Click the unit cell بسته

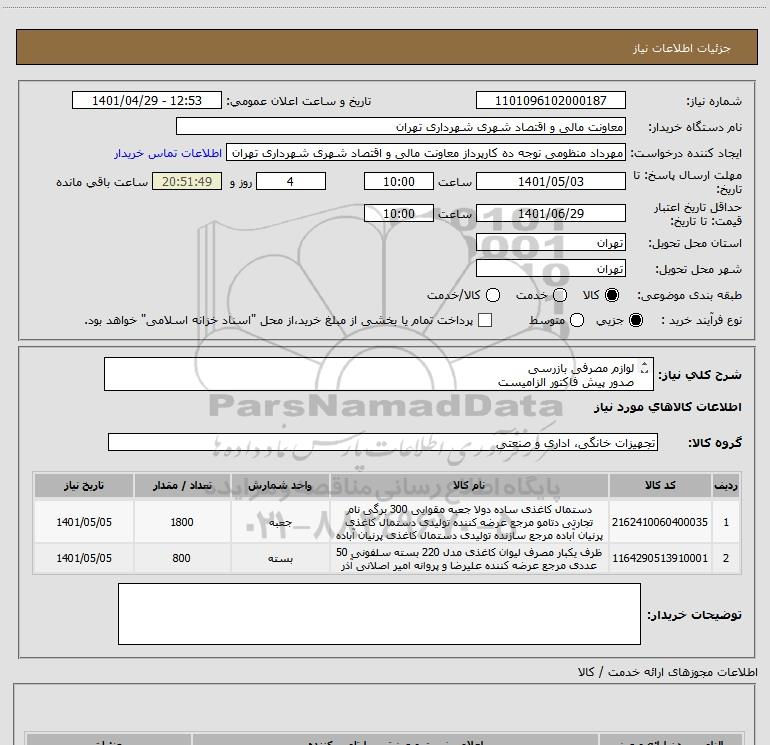(x=280, y=558)
